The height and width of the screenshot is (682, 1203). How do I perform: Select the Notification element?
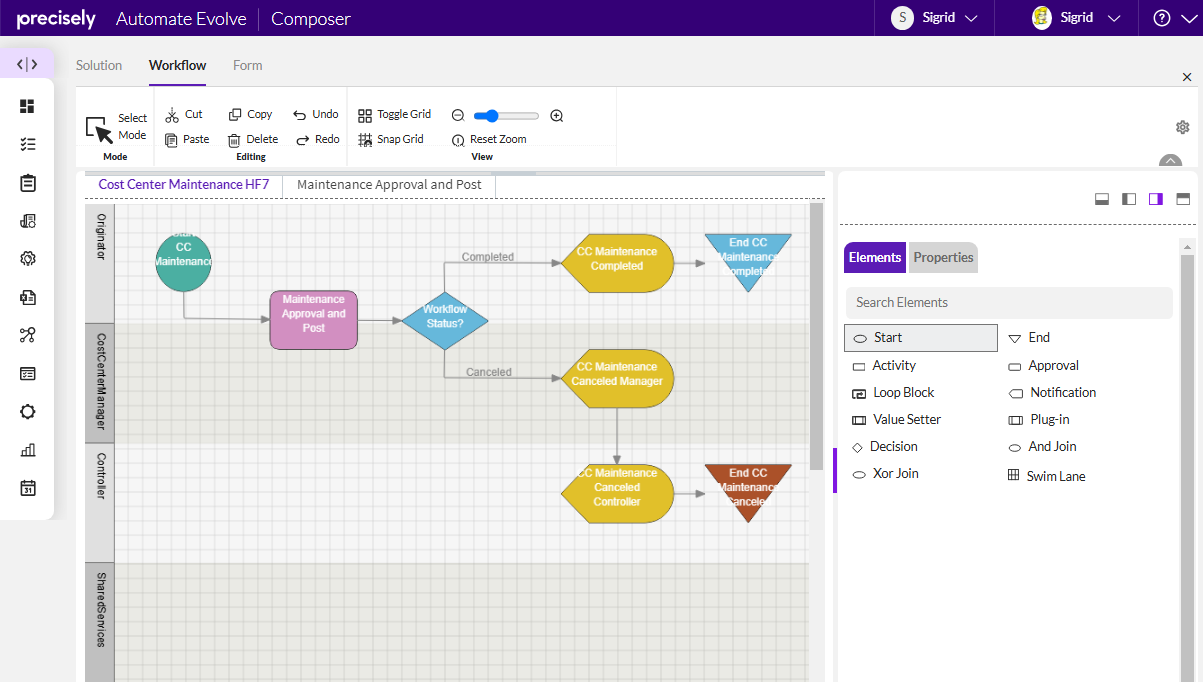click(1052, 393)
